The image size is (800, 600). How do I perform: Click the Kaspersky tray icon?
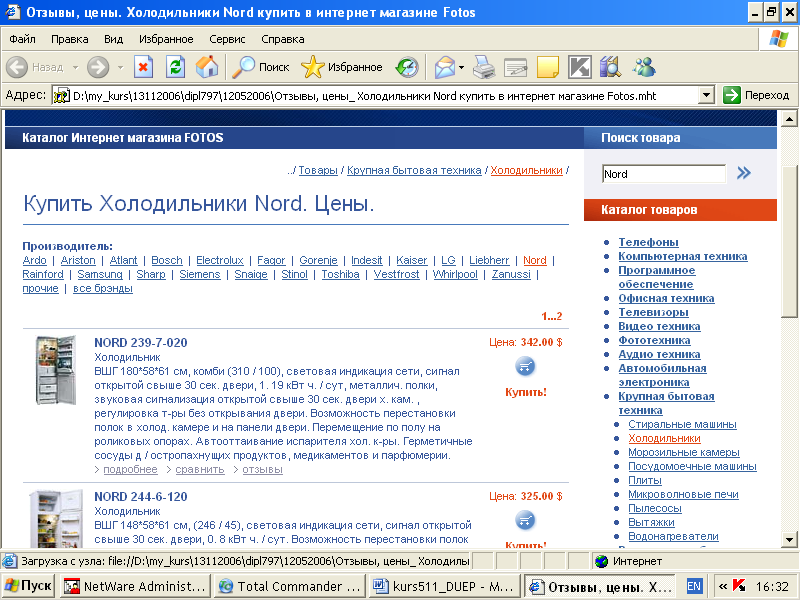pos(739,586)
